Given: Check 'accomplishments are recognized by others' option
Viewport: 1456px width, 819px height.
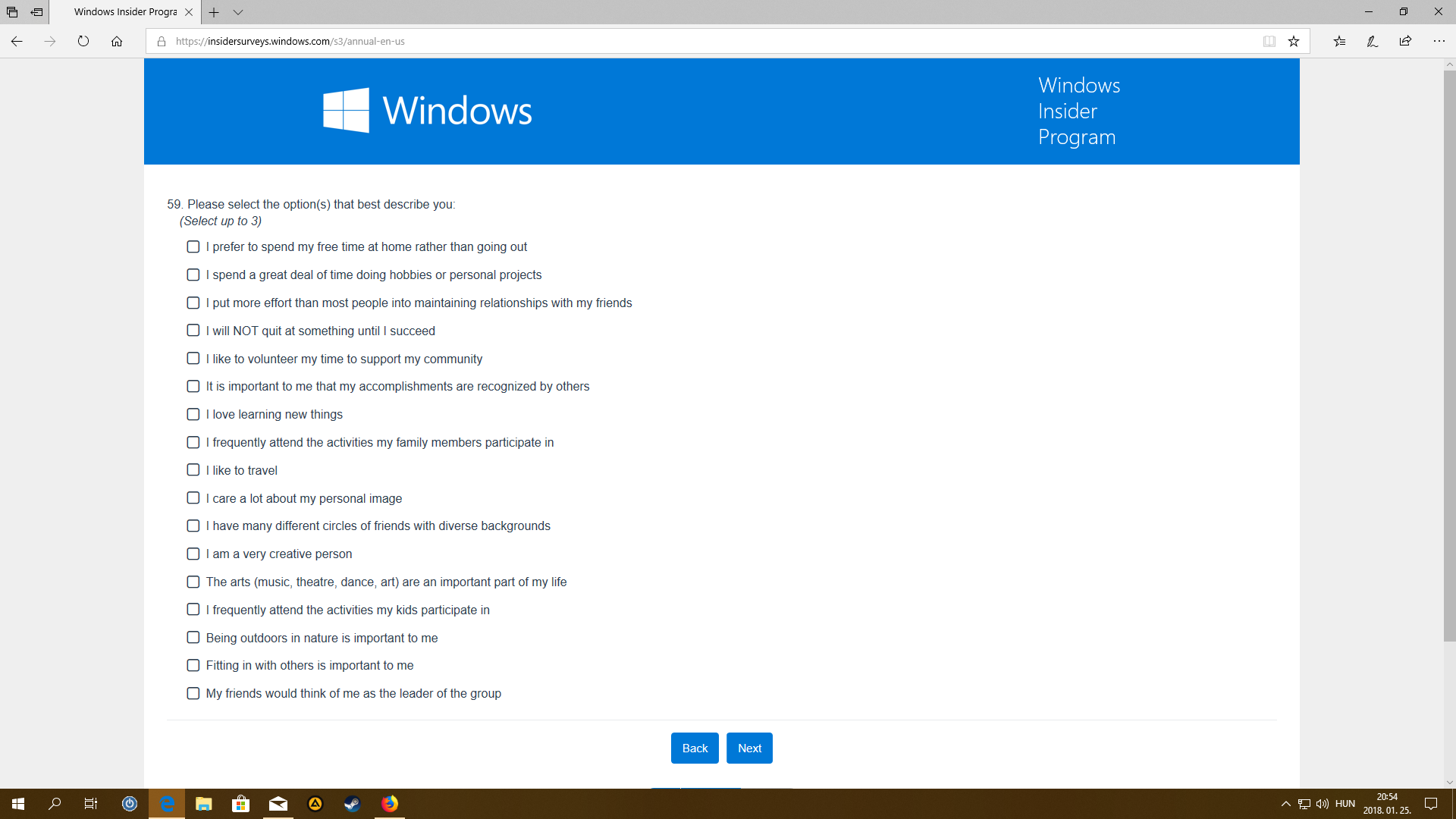Looking at the screenshot, I should [x=193, y=387].
